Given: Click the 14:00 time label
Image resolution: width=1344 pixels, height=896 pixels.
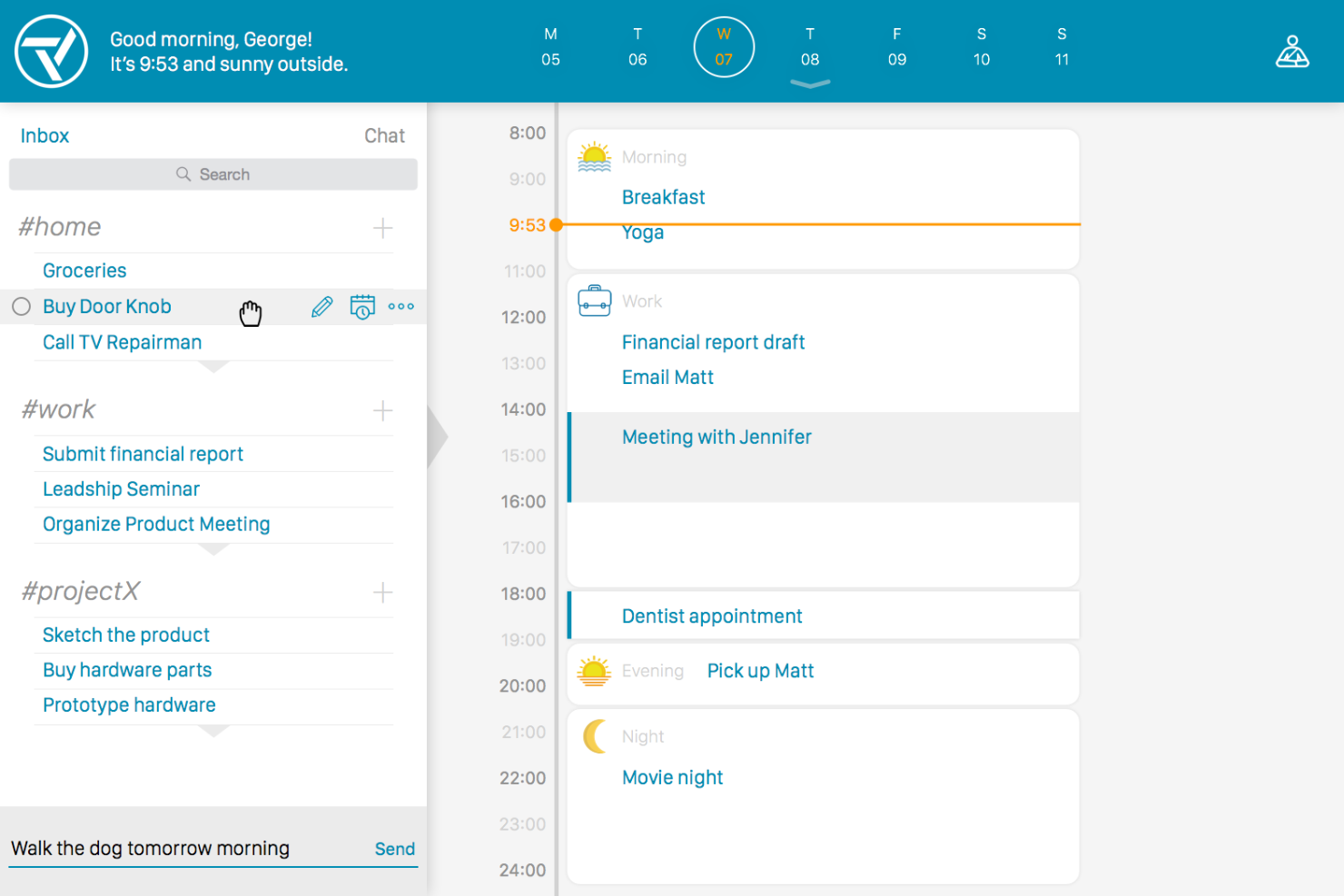Looking at the screenshot, I should tap(523, 409).
